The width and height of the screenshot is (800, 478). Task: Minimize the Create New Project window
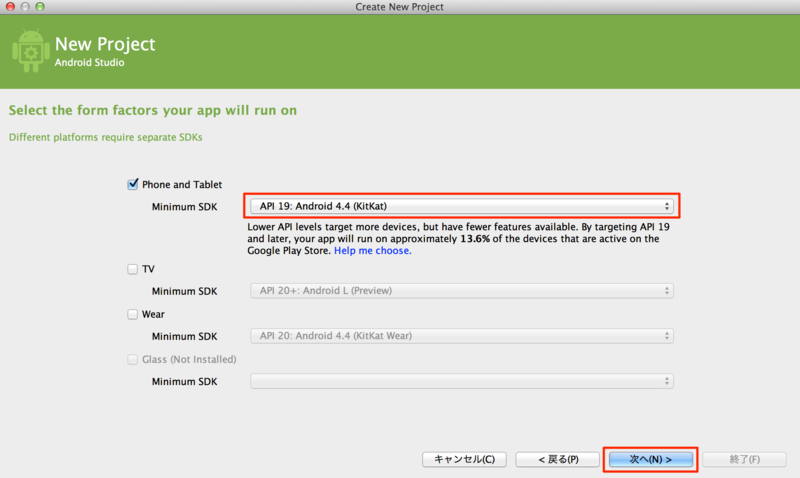click(x=25, y=7)
